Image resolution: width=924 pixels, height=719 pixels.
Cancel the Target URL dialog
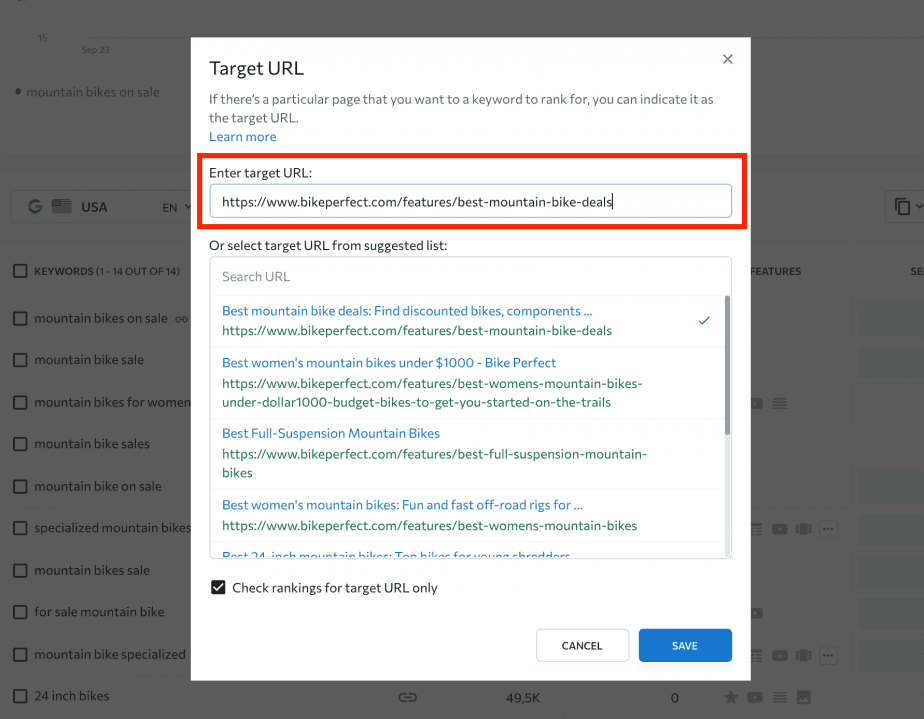(x=582, y=645)
